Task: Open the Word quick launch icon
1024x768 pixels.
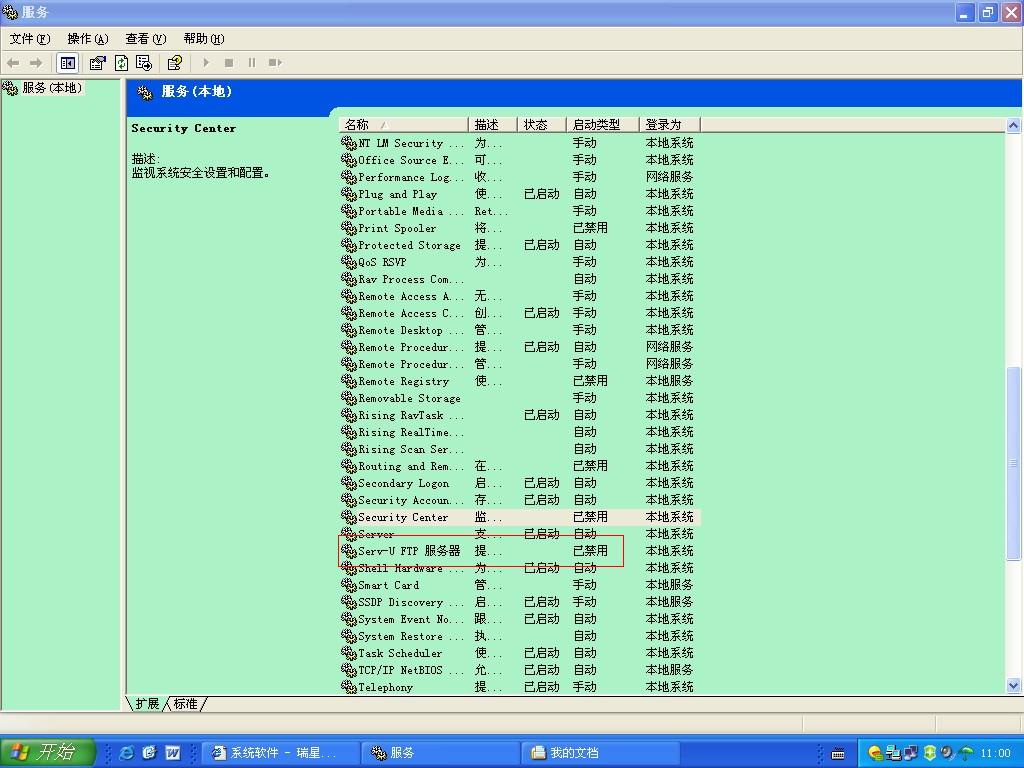Action: [172, 753]
